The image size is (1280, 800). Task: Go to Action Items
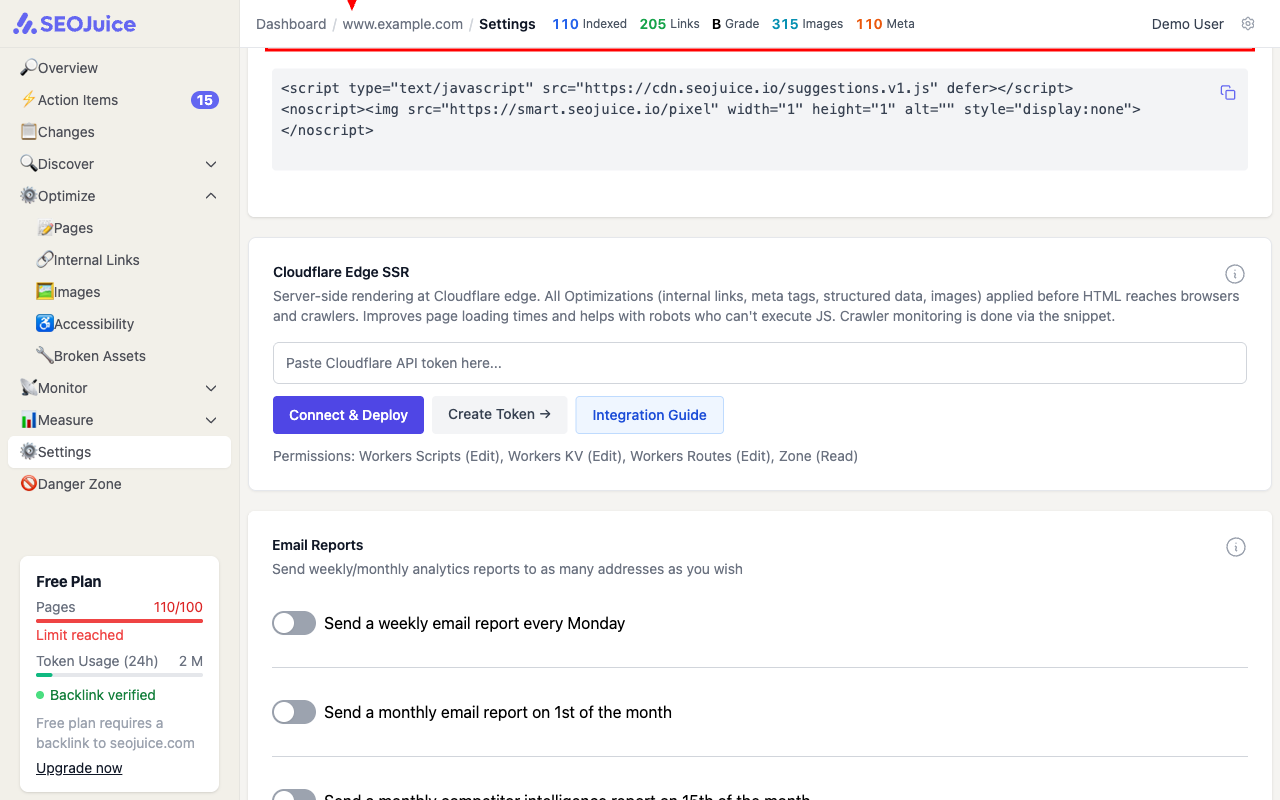(x=119, y=100)
